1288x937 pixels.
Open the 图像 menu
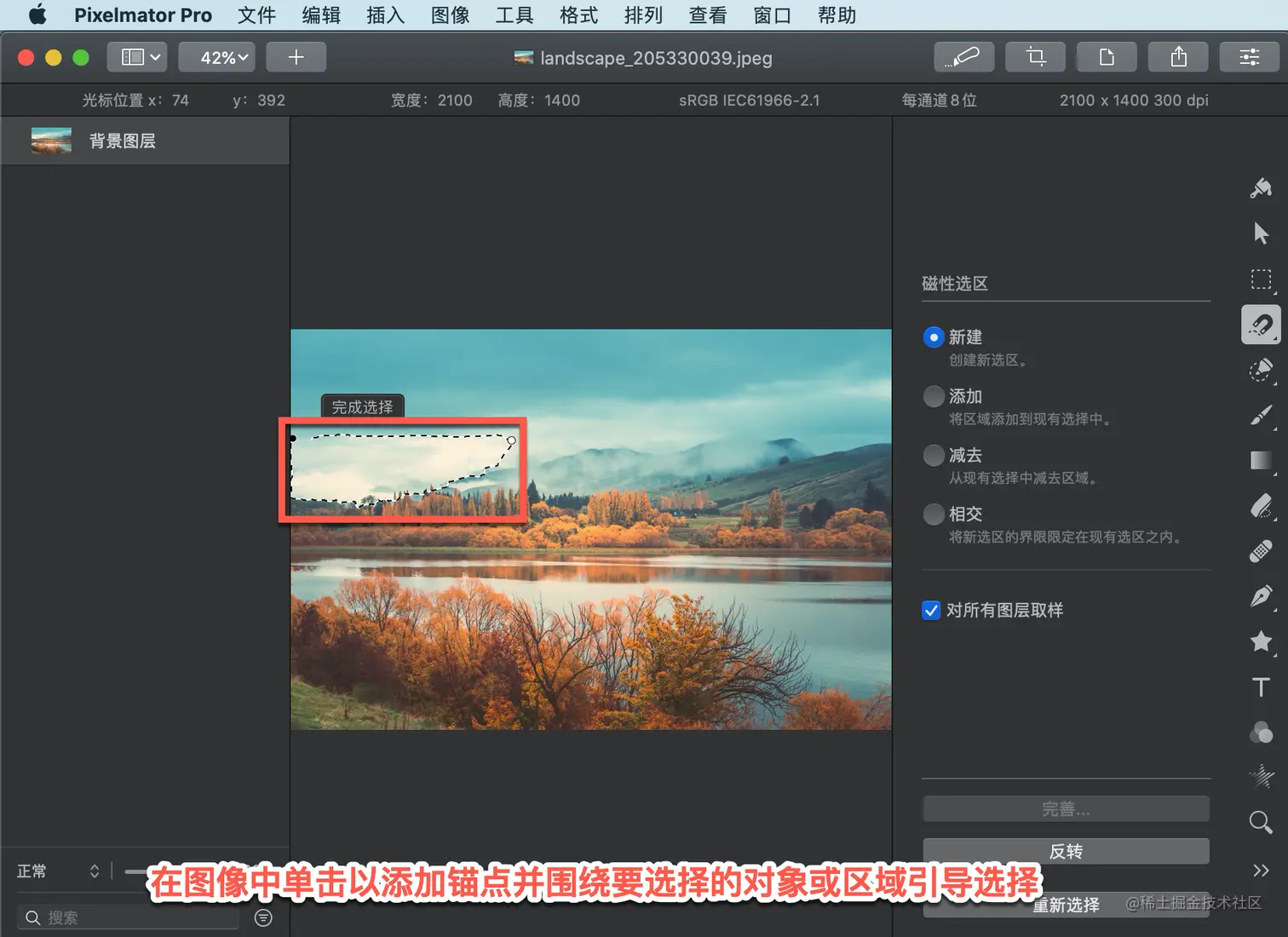pos(450,15)
